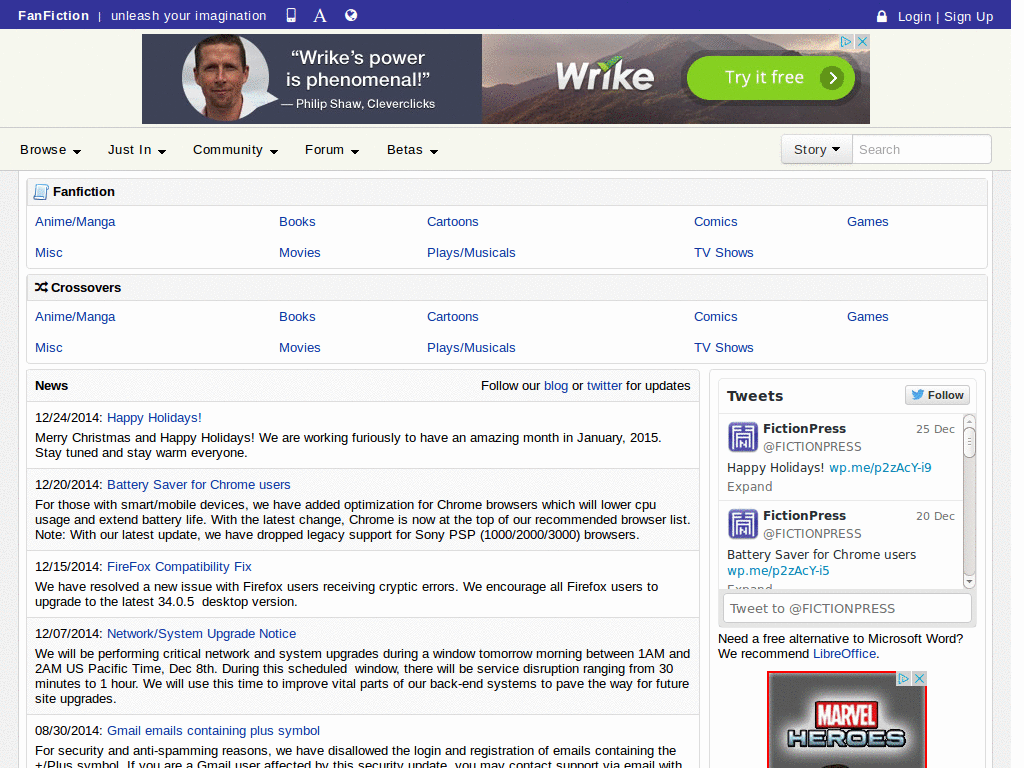This screenshot has height=768, width=1024.
Task: Open Crossovers Books category
Action: point(297,317)
